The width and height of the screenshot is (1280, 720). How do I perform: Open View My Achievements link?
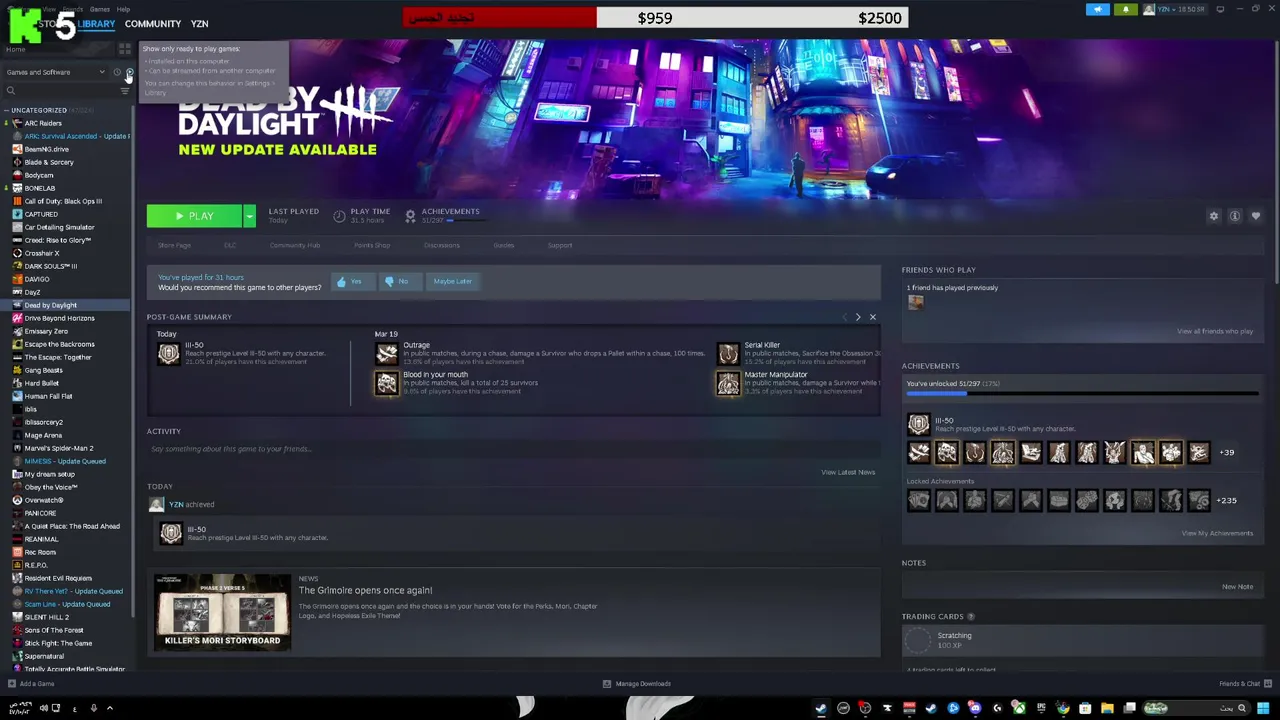click(x=1217, y=533)
